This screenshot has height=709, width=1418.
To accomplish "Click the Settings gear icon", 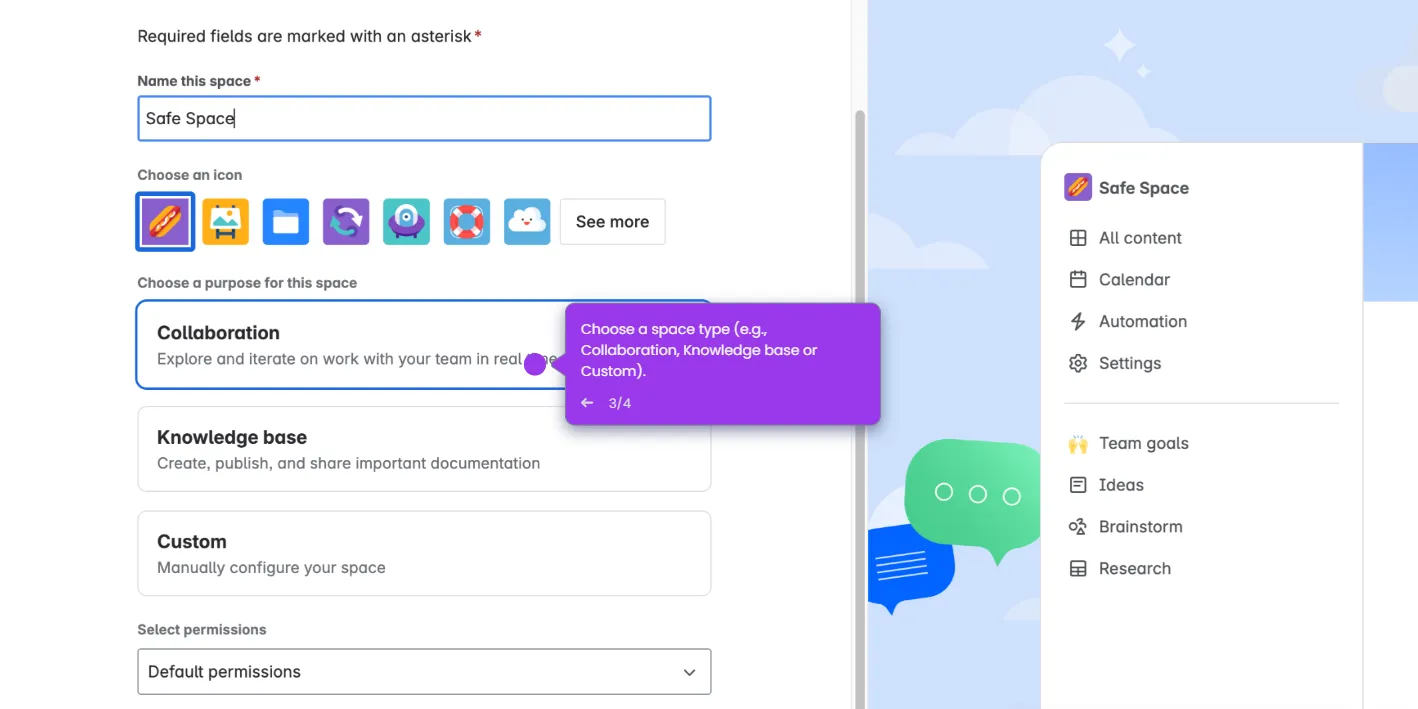I will (1078, 363).
